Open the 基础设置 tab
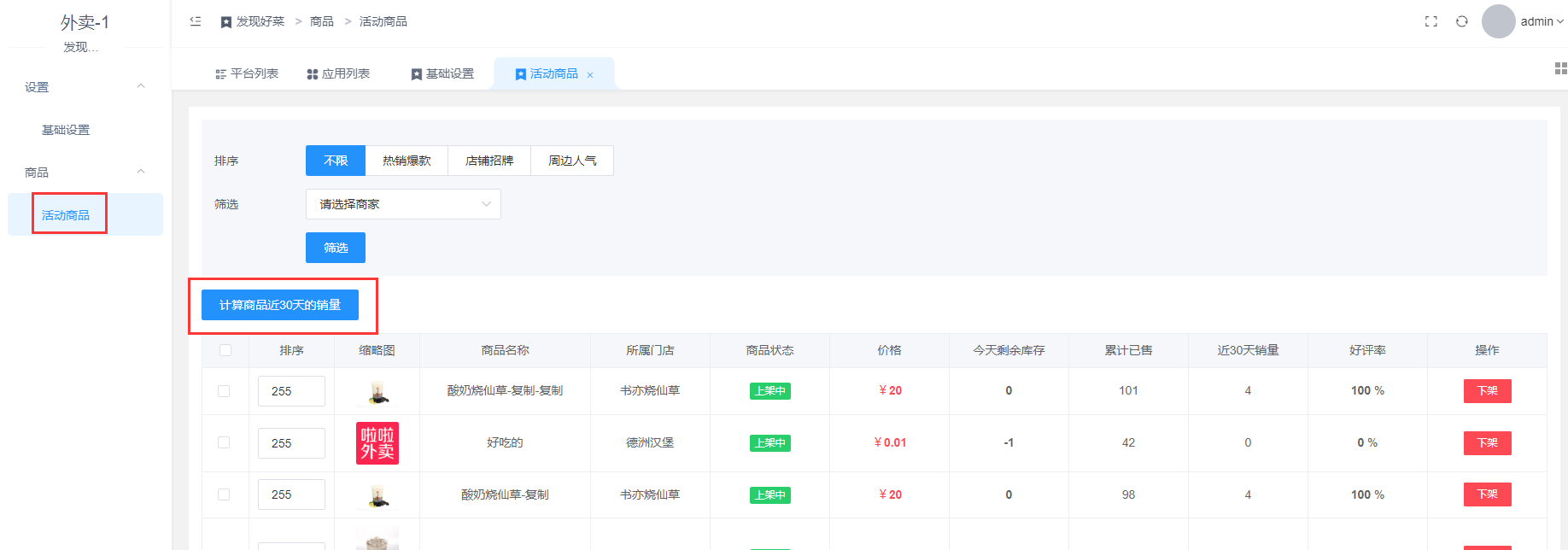The image size is (1568, 550). [442, 74]
